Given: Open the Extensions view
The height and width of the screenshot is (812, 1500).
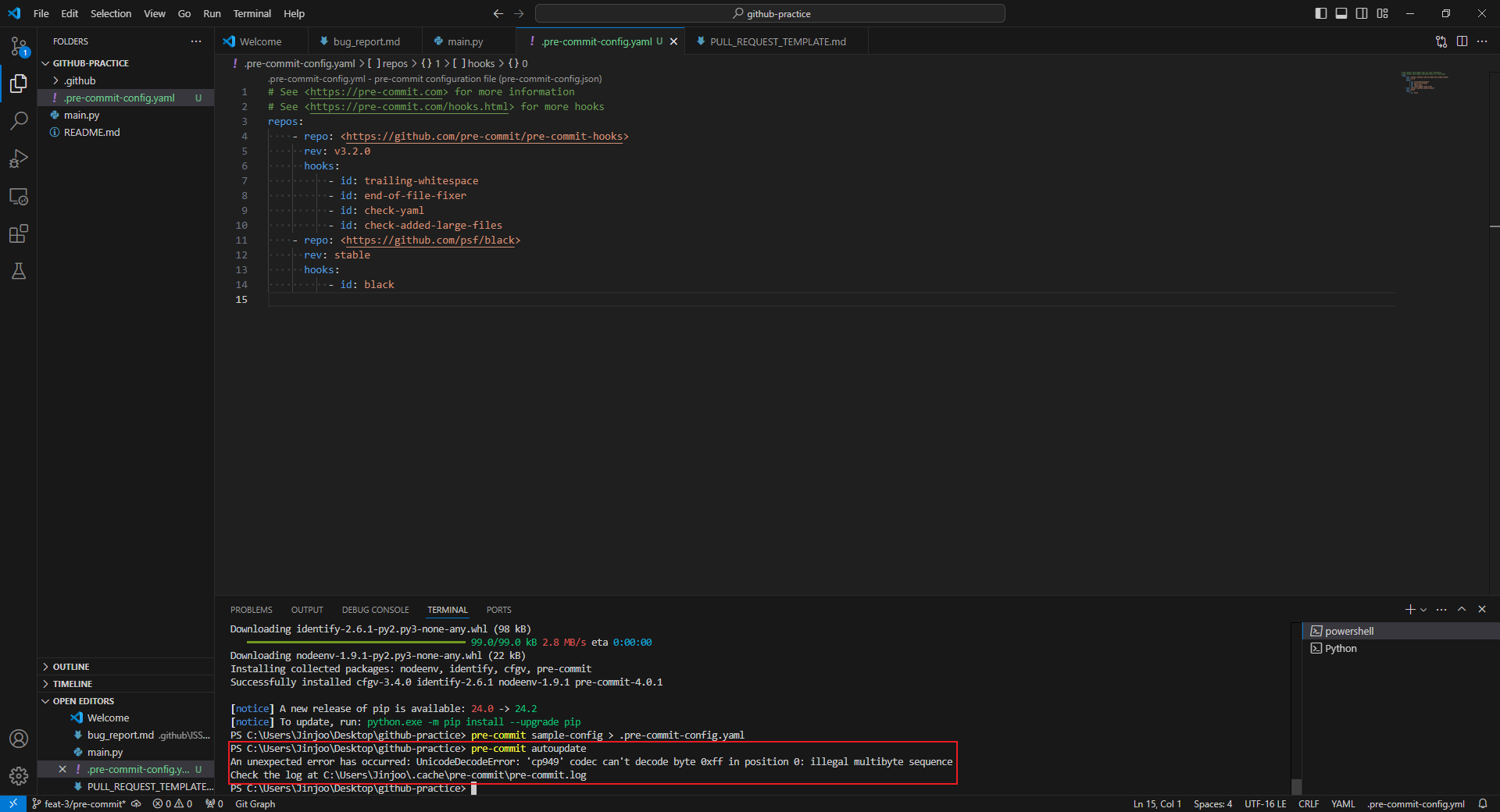Looking at the screenshot, I should point(19,233).
